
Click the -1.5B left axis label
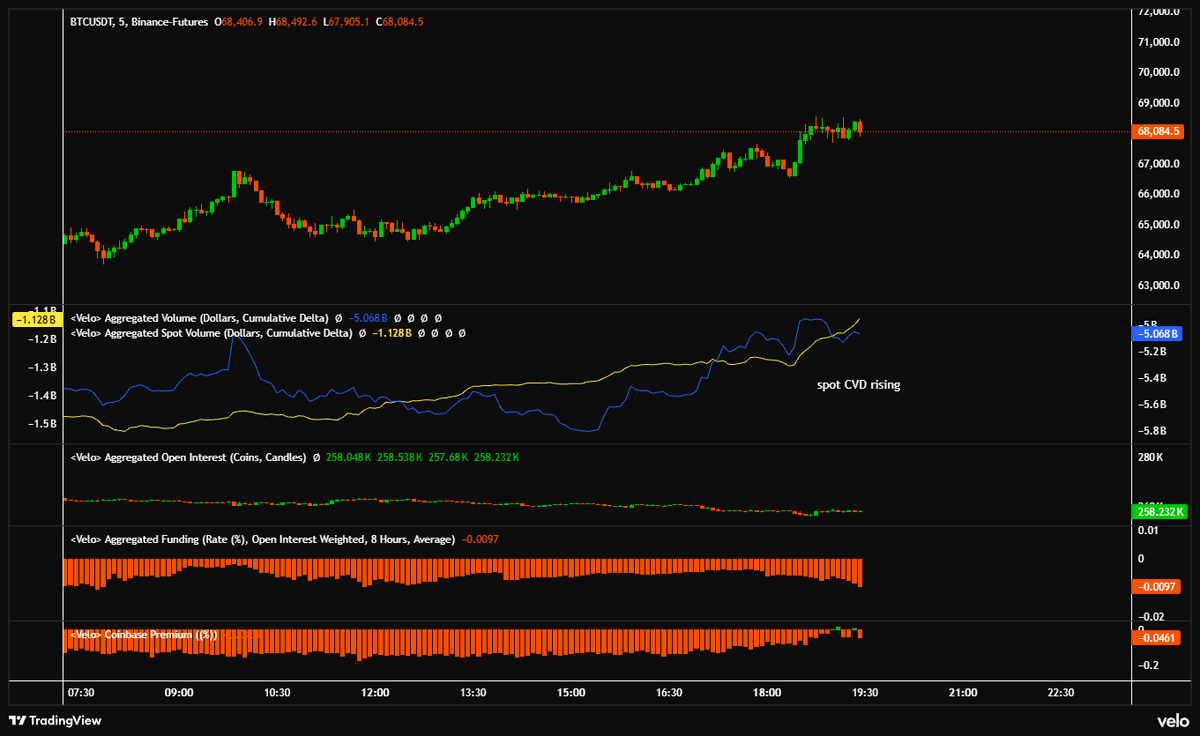[43, 424]
